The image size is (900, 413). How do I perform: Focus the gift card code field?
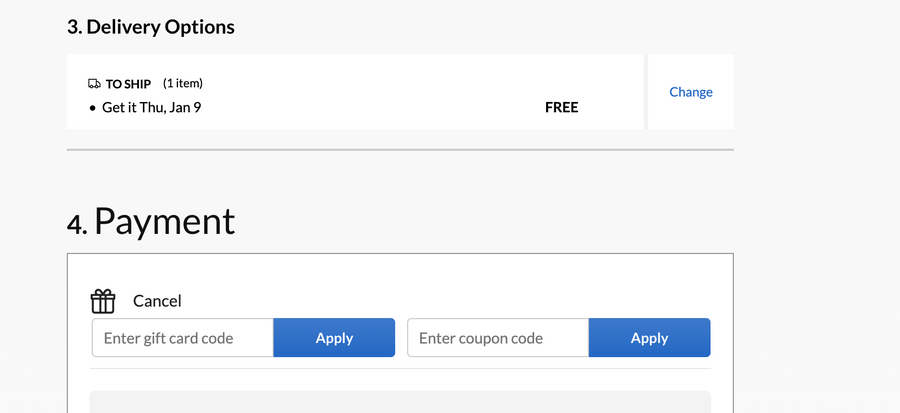(182, 338)
